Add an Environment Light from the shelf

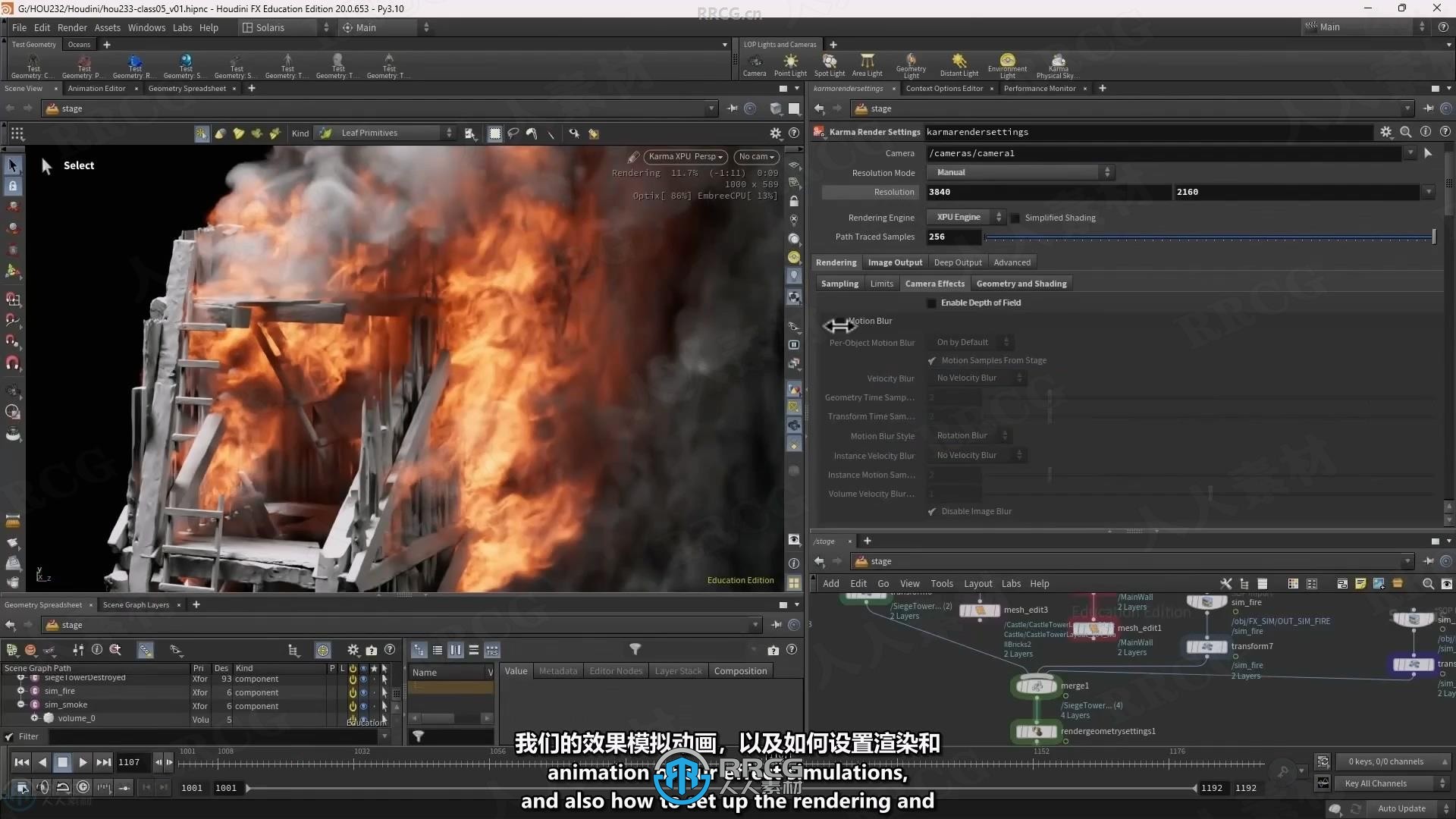[1007, 66]
